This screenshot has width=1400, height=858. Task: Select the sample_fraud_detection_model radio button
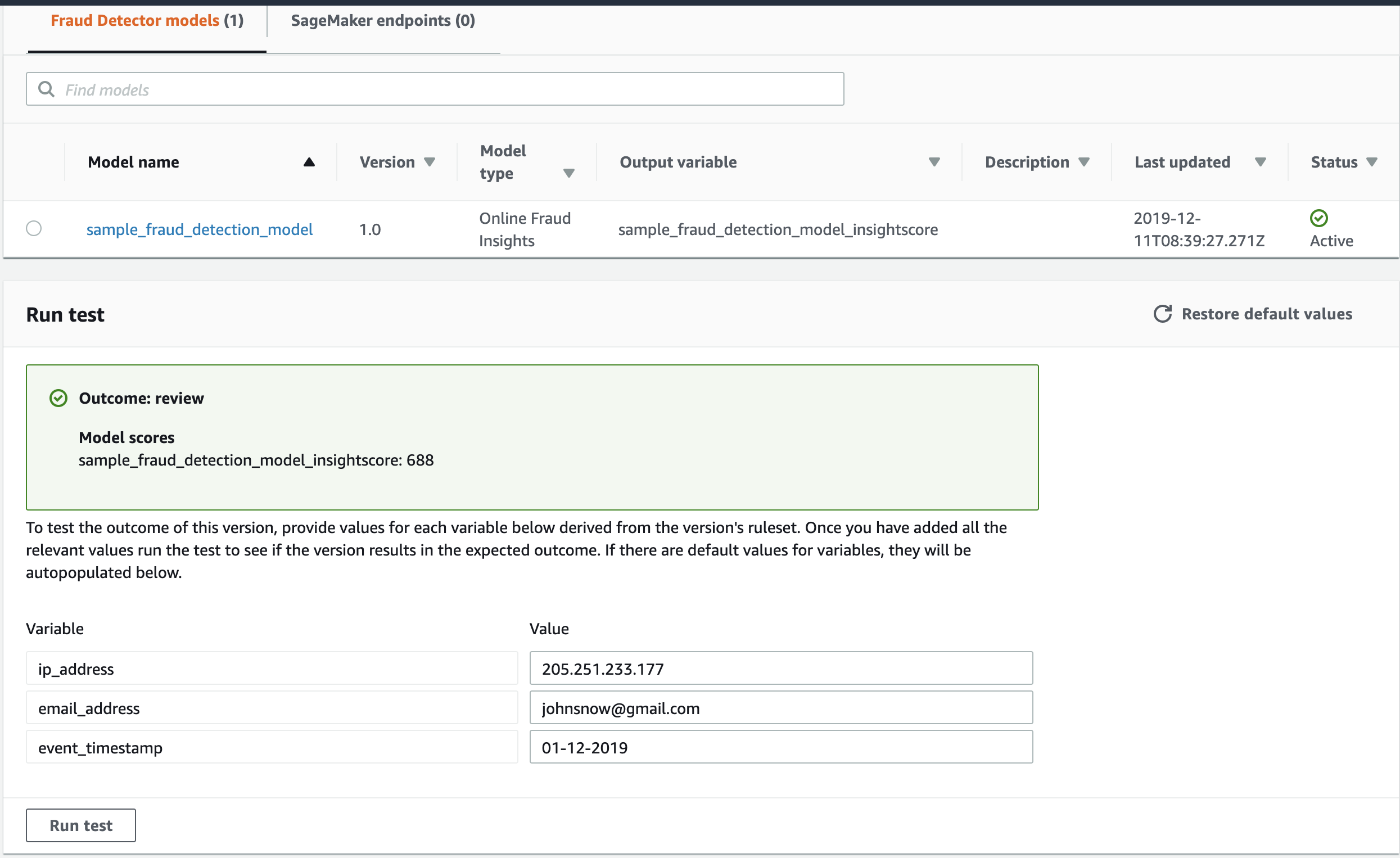[x=34, y=228]
